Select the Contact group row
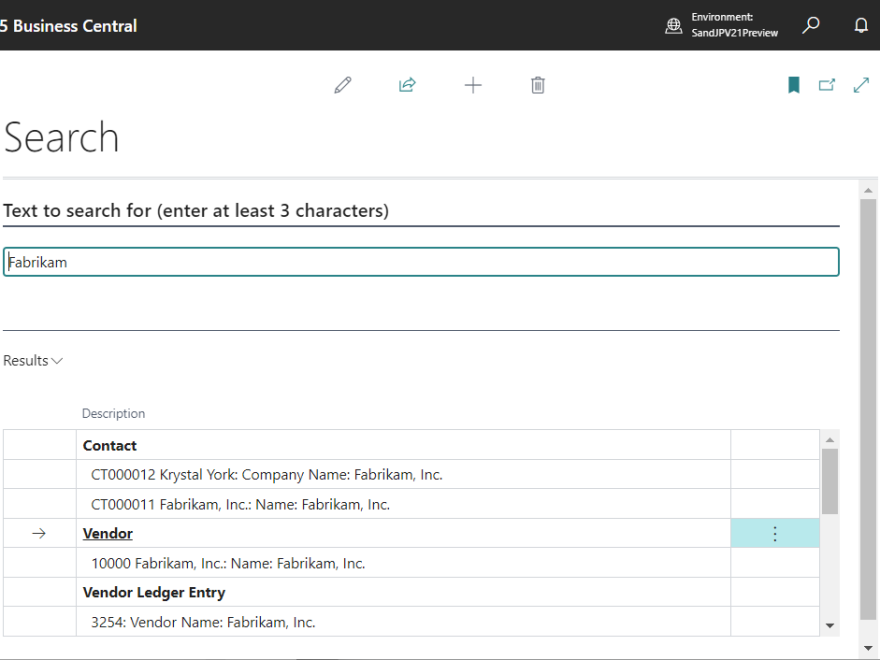 pos(411,445)
